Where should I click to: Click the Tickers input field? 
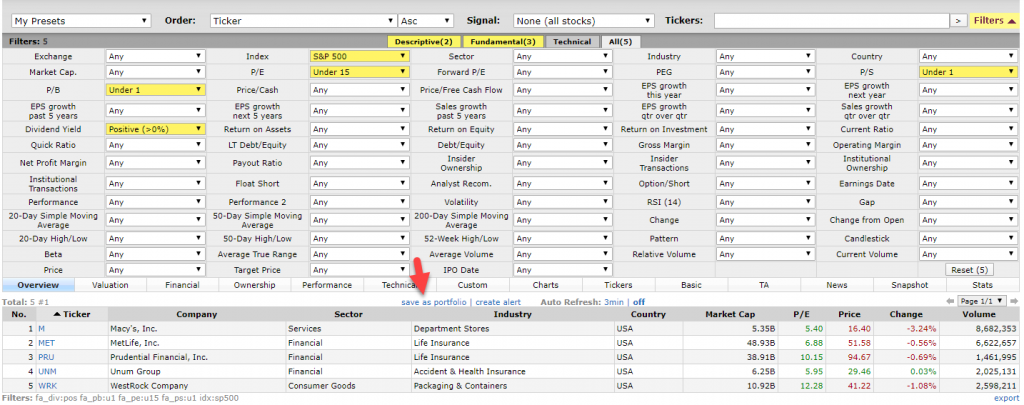pos(831,21)
